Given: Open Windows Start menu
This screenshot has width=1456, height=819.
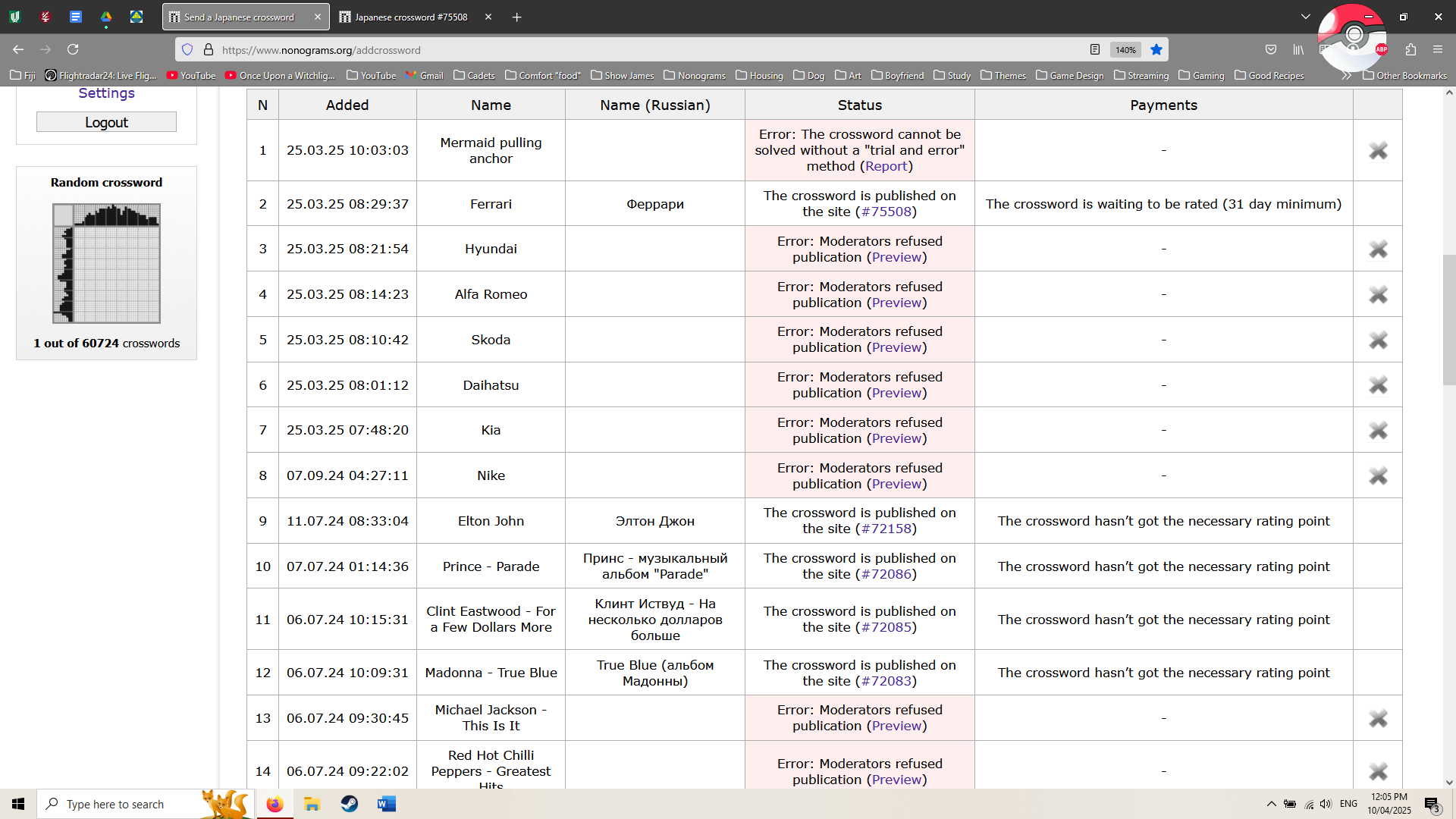Looking at the screenshot, I should pos(18,804).
